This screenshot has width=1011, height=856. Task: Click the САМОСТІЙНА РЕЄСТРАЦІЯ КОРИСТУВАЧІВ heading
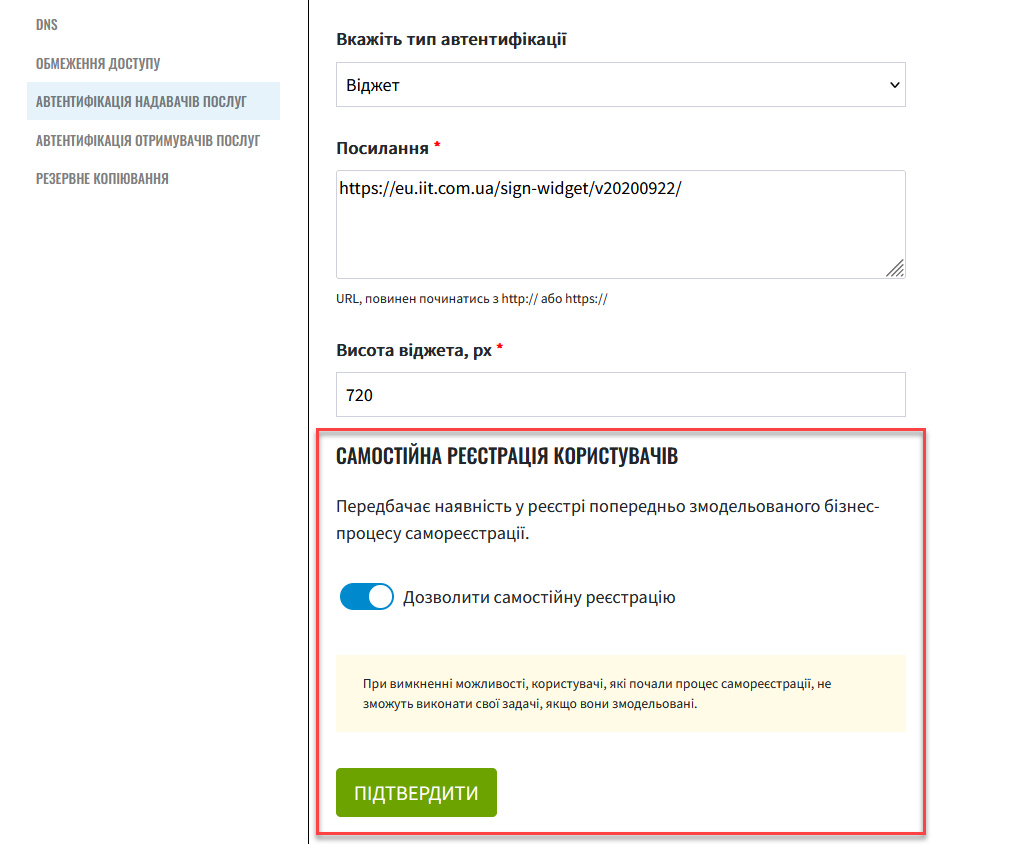click(507, 456)
